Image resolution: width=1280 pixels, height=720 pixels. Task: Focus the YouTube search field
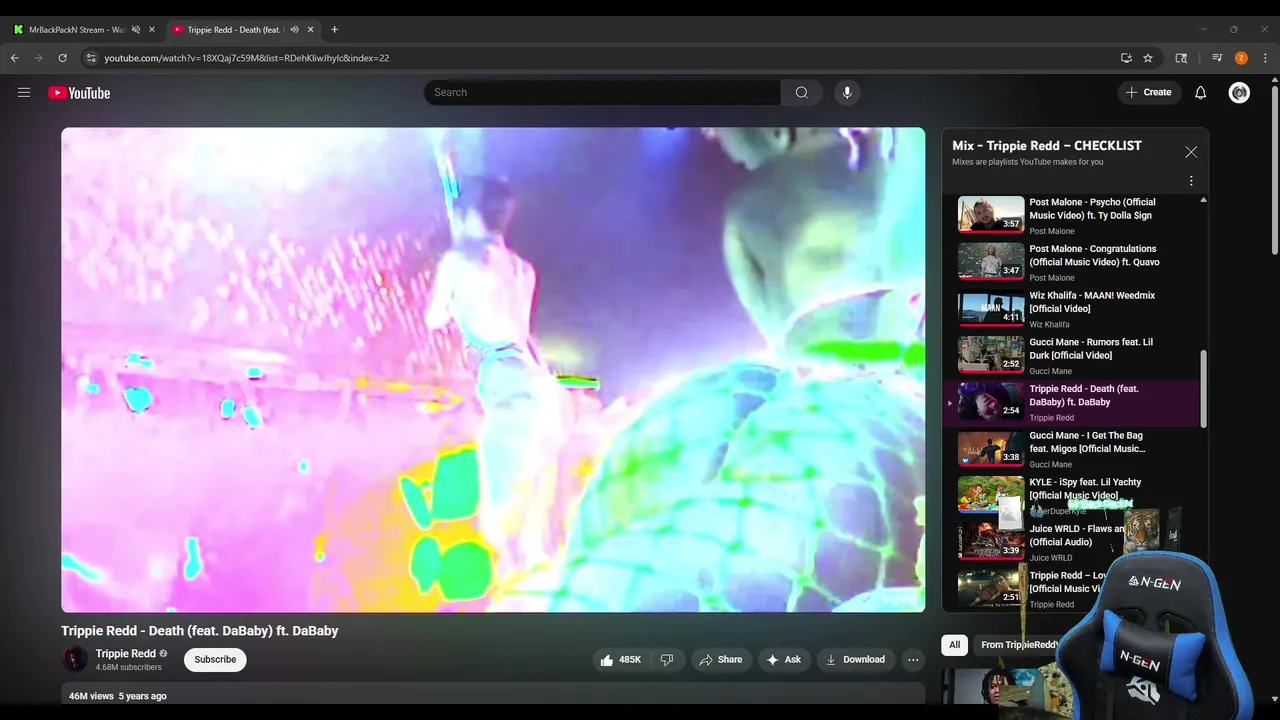pyautogui.click(x=603, y=93)
